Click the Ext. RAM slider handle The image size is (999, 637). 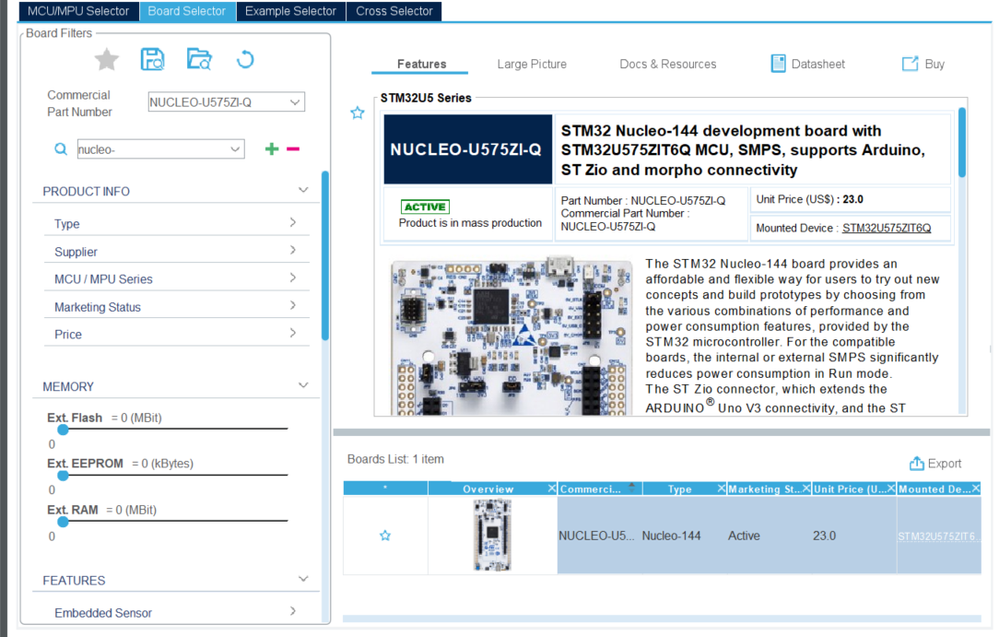(x=62, y=522)
